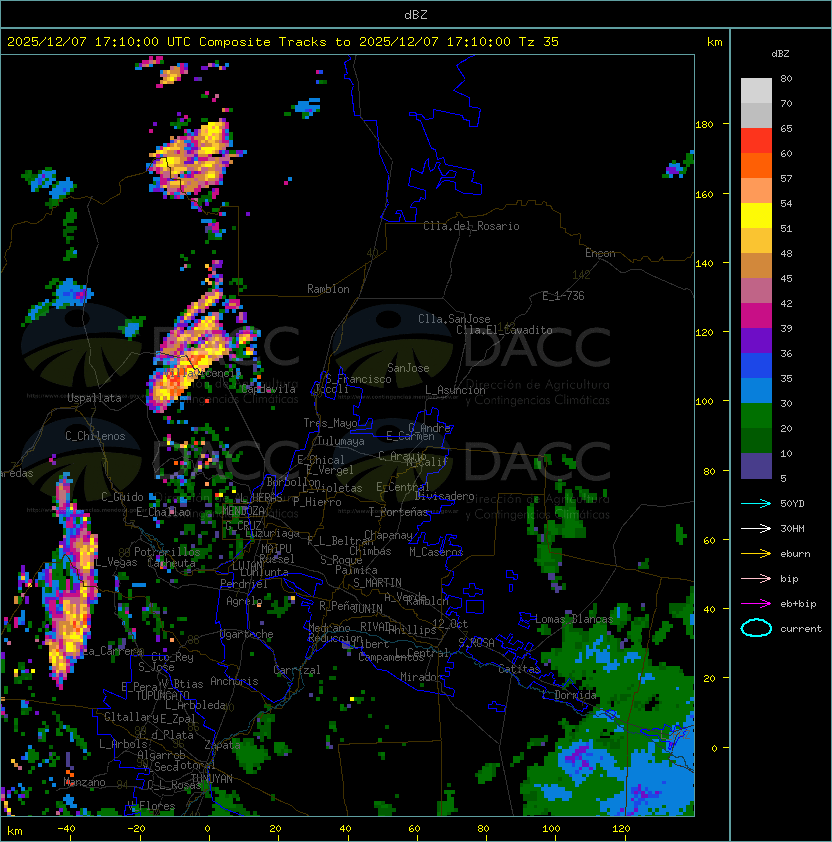Click the 'C_Chilenos' map label
Image resolution: width=832 pixels, height=842 pixels.
(95, 436)
